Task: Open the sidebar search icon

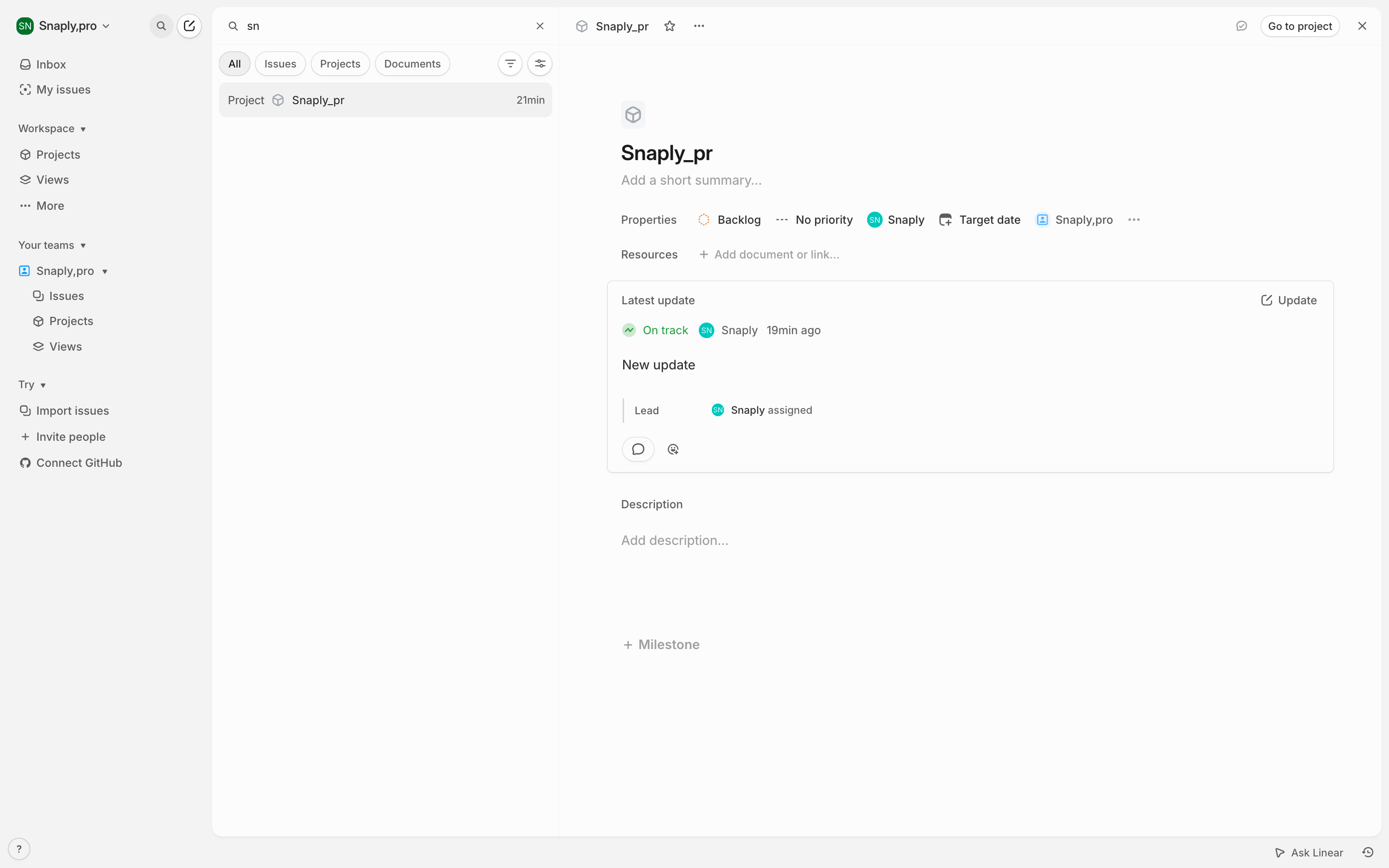Action: pyautogui.click(x=161, y=26)
